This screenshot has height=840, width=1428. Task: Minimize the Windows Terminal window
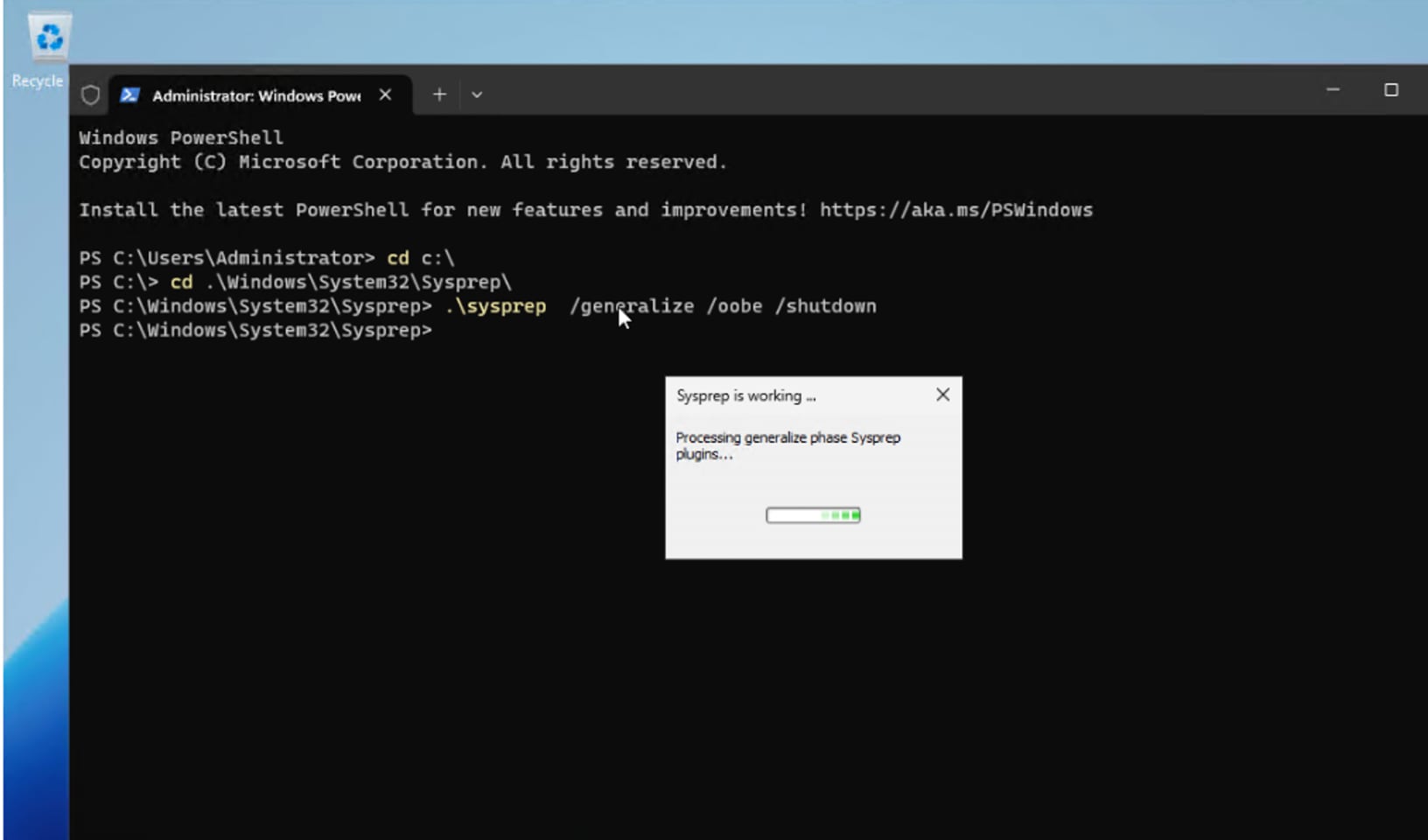(x=1333, y=89)
